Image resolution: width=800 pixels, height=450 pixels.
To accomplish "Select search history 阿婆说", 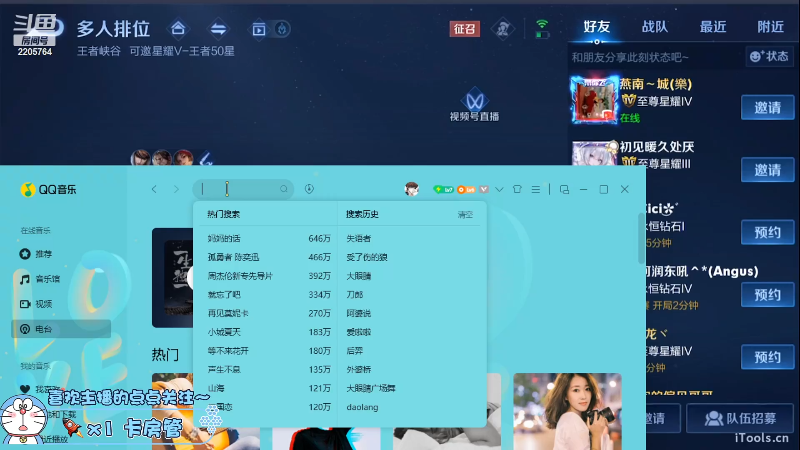I will coord(359,313).
